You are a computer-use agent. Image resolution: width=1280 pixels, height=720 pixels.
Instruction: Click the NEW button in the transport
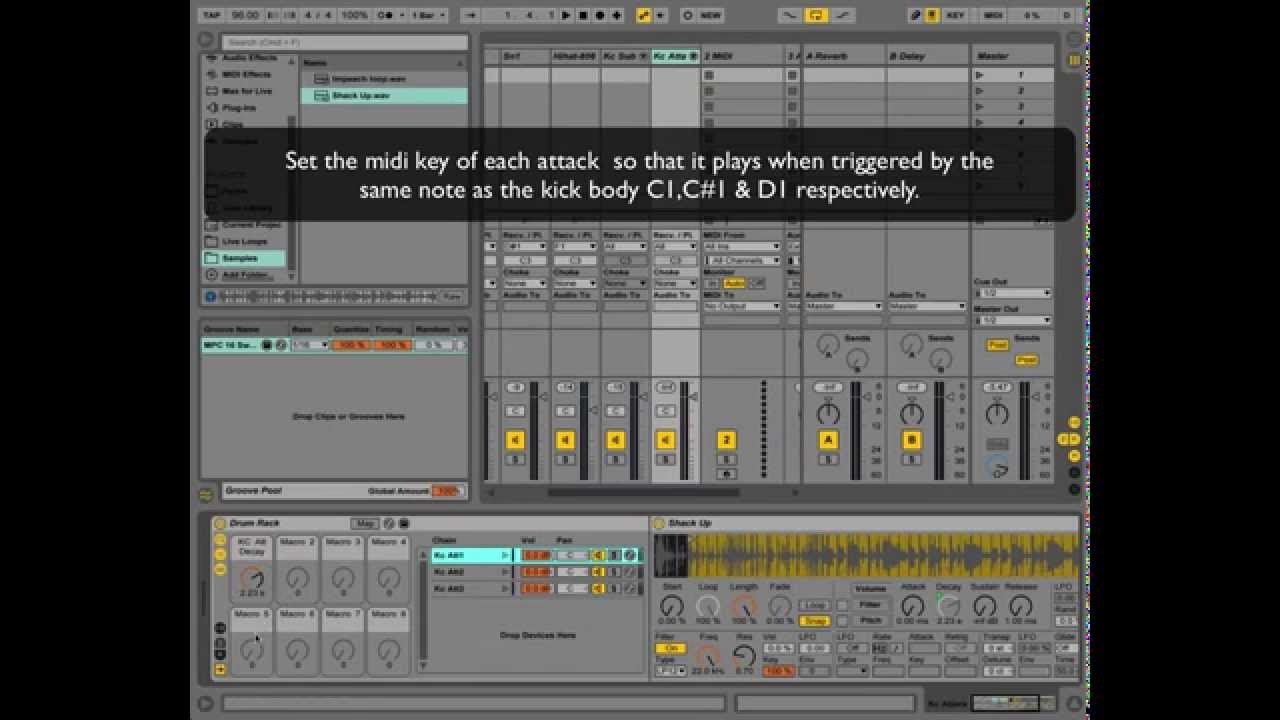[x=710, y=15]
